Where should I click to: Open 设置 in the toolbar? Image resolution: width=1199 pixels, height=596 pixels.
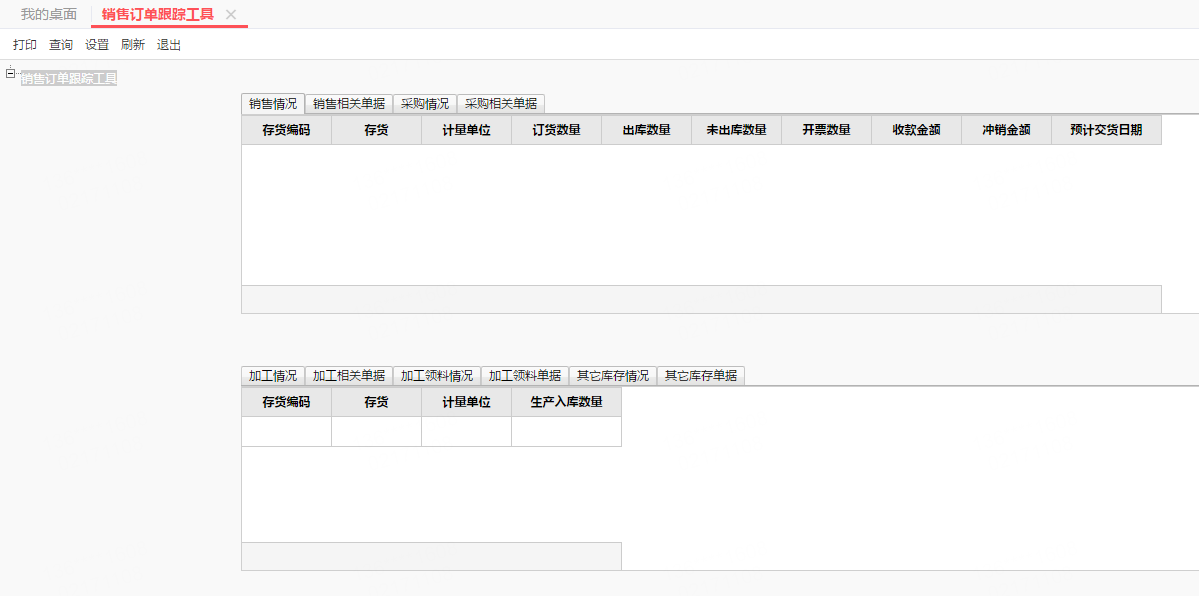pos(97,45)
